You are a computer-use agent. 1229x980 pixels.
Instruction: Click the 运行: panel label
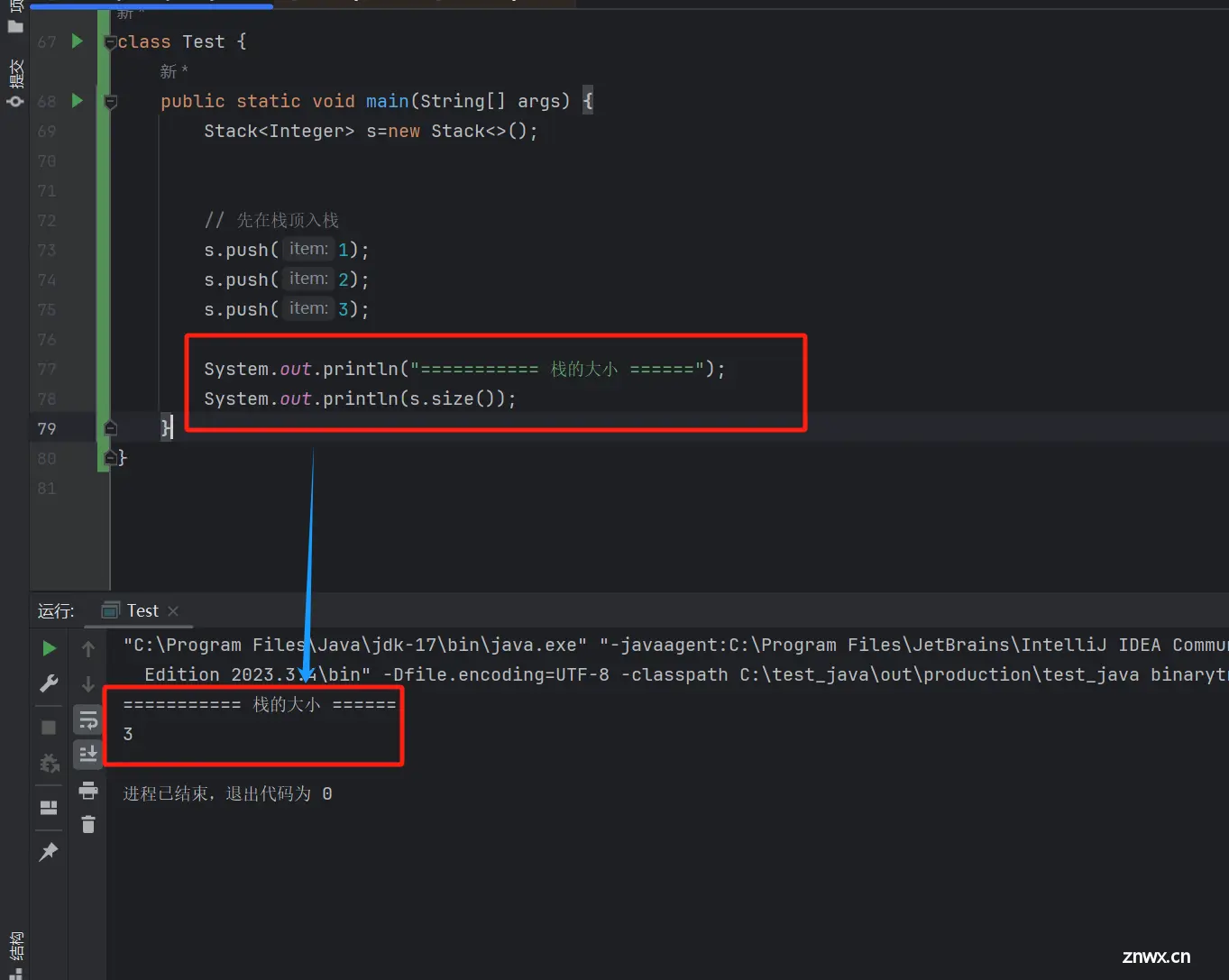[x=56, y=611]
